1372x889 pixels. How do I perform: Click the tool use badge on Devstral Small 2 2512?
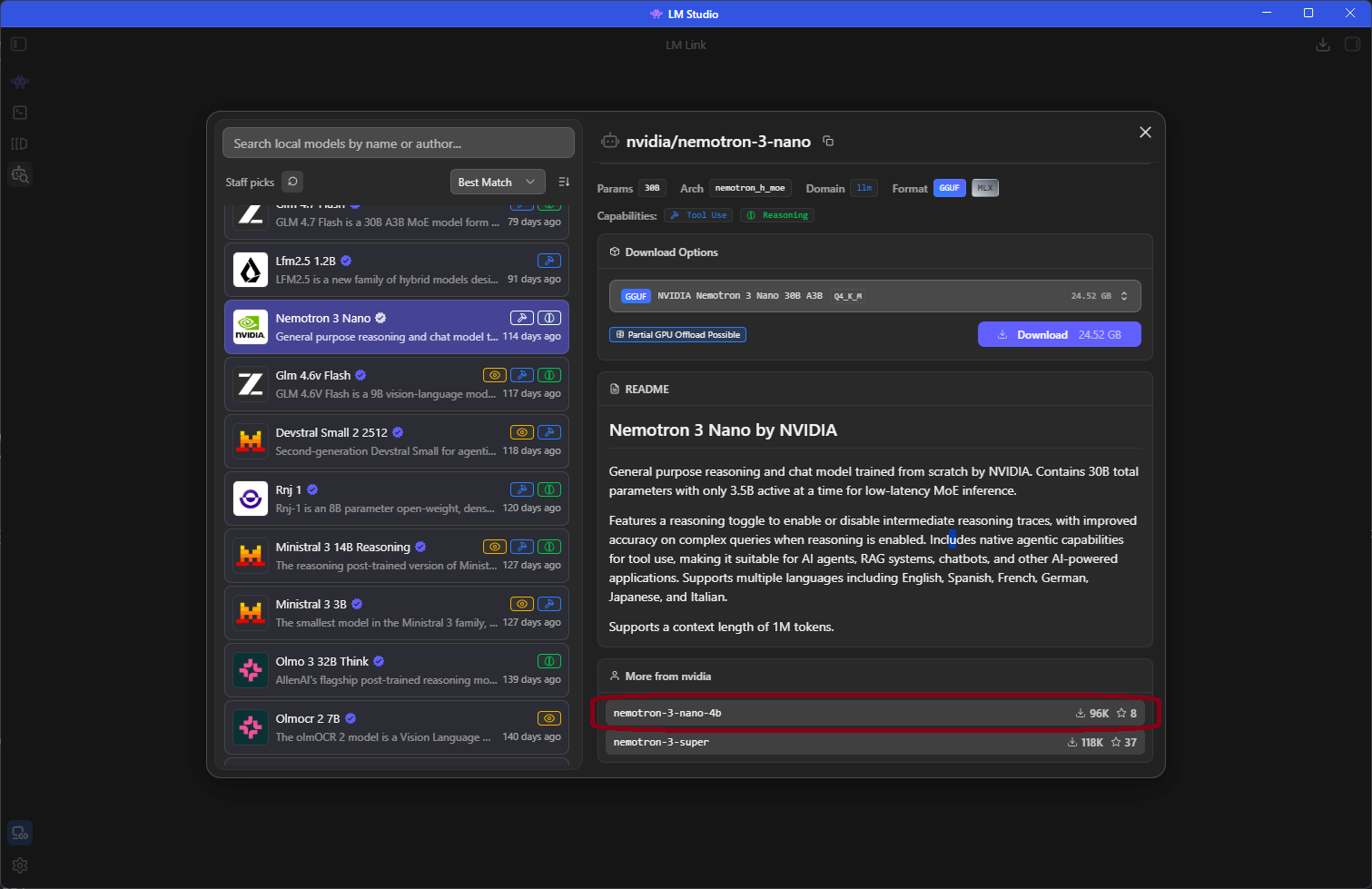click(x=549, y=432)
